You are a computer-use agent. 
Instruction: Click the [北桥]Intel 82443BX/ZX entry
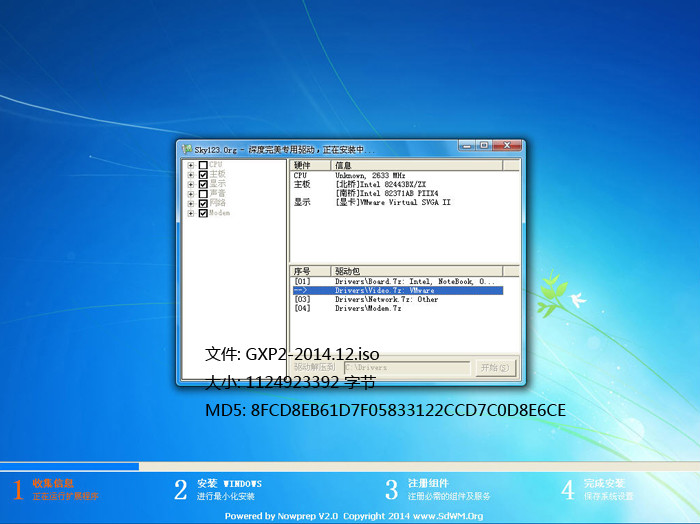(380, 184)
